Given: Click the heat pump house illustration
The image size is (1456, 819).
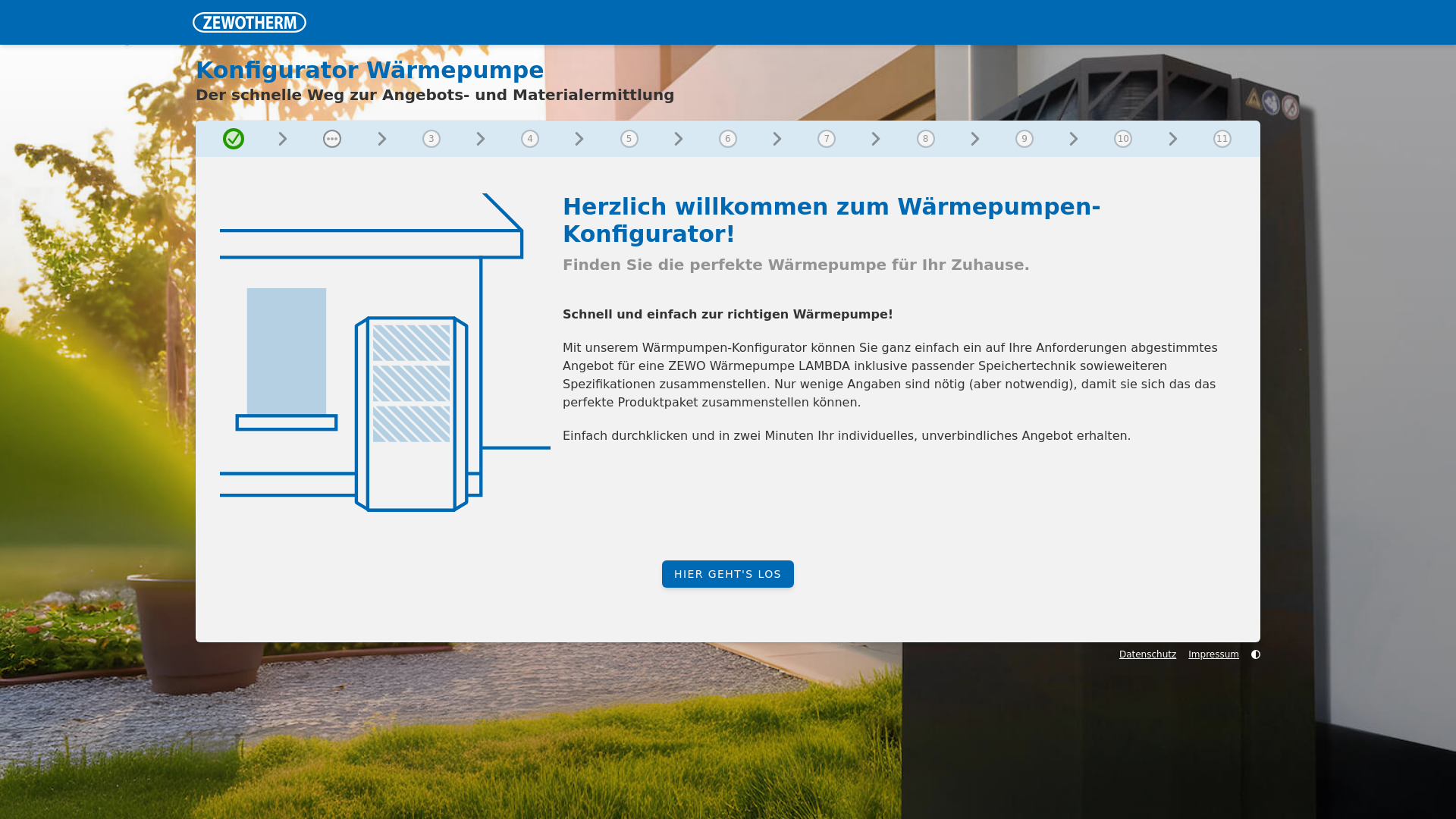Looking at the screenshot, I should coord(384,353).
